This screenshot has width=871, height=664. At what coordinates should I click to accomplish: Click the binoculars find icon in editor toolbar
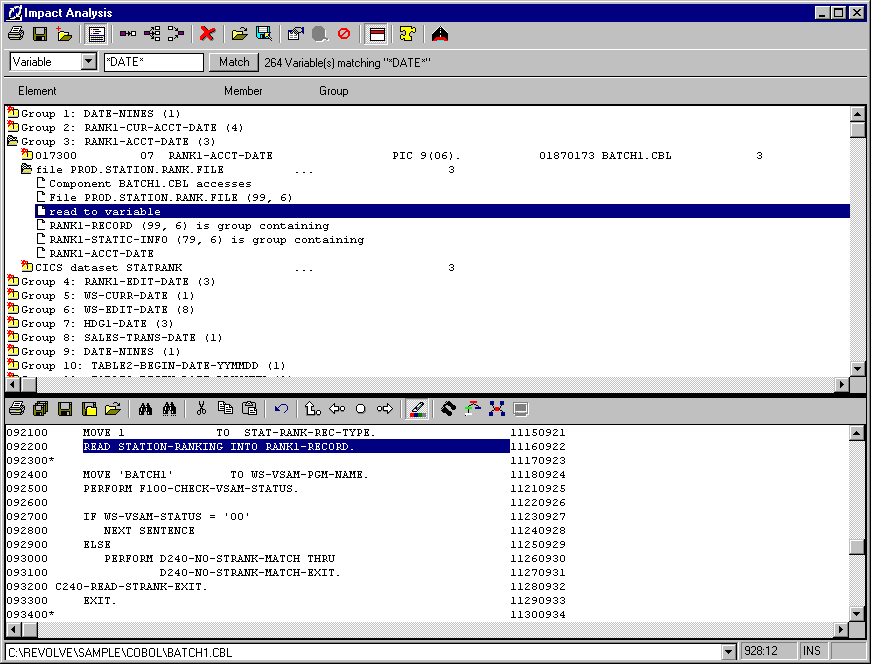point(145,409)
